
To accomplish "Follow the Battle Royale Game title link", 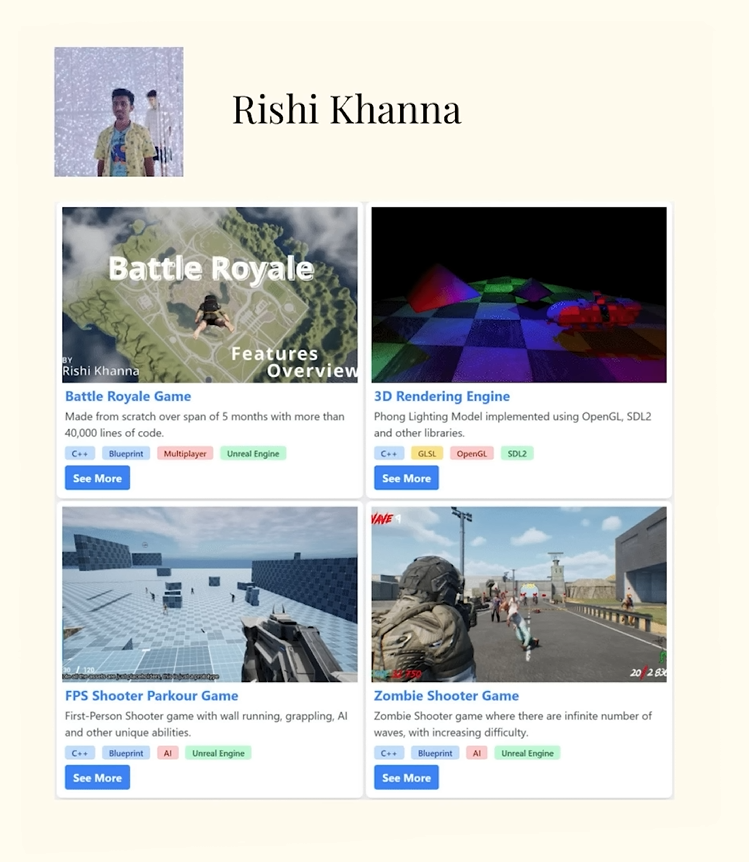I will 128,396.
